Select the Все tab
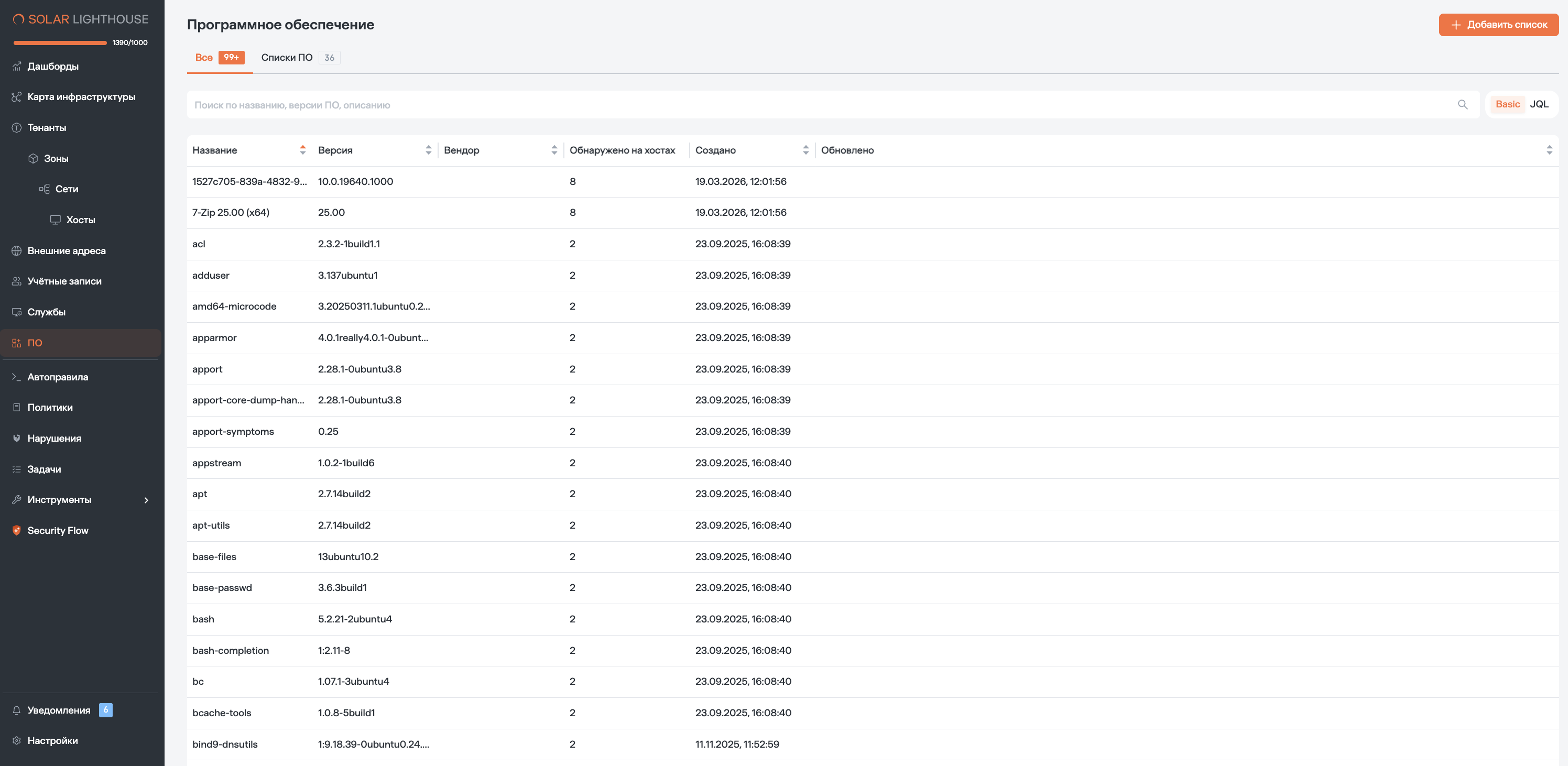Viewport: 1568px width, 766px height. tap(220, 58)
